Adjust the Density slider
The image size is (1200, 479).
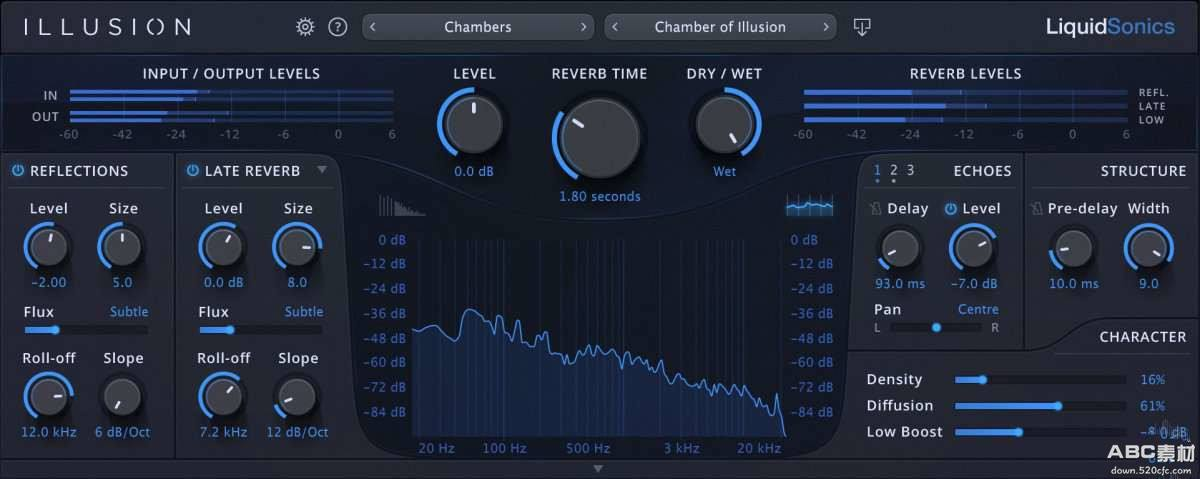click(x=1040, y=380)
